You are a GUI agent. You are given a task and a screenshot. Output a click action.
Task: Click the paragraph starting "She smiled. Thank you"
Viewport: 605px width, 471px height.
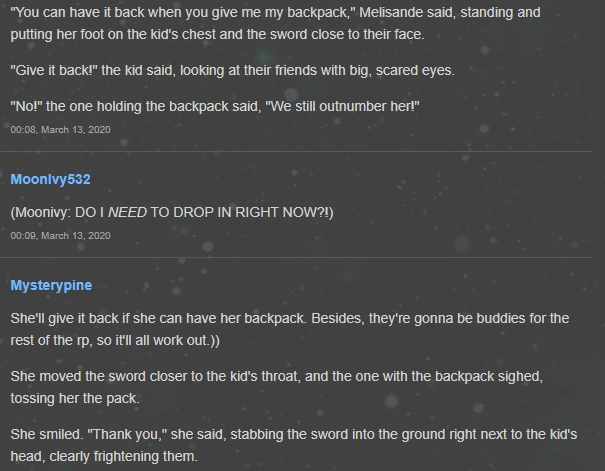(x=294, y=445)
